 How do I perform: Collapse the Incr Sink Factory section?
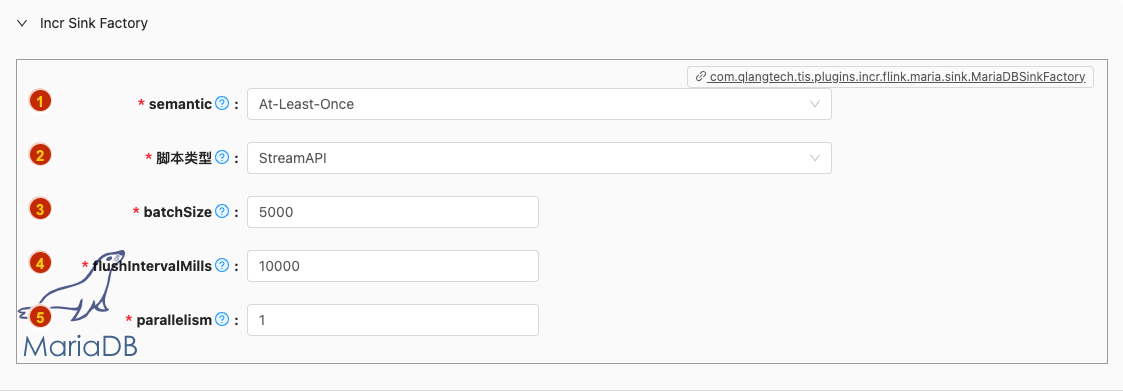[x=22, y=23]
